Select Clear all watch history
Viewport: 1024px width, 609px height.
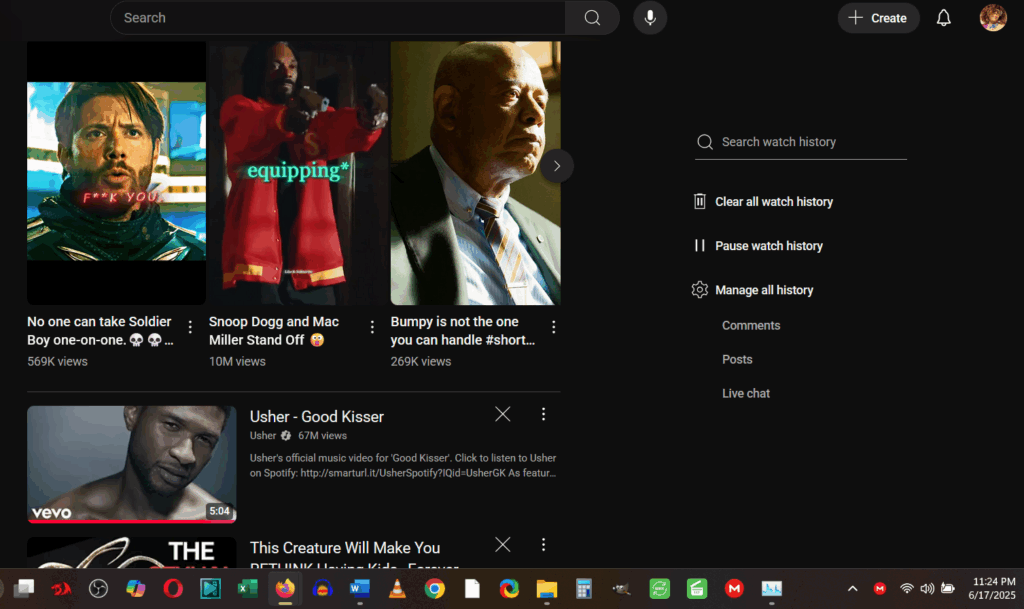coord(763,202)
